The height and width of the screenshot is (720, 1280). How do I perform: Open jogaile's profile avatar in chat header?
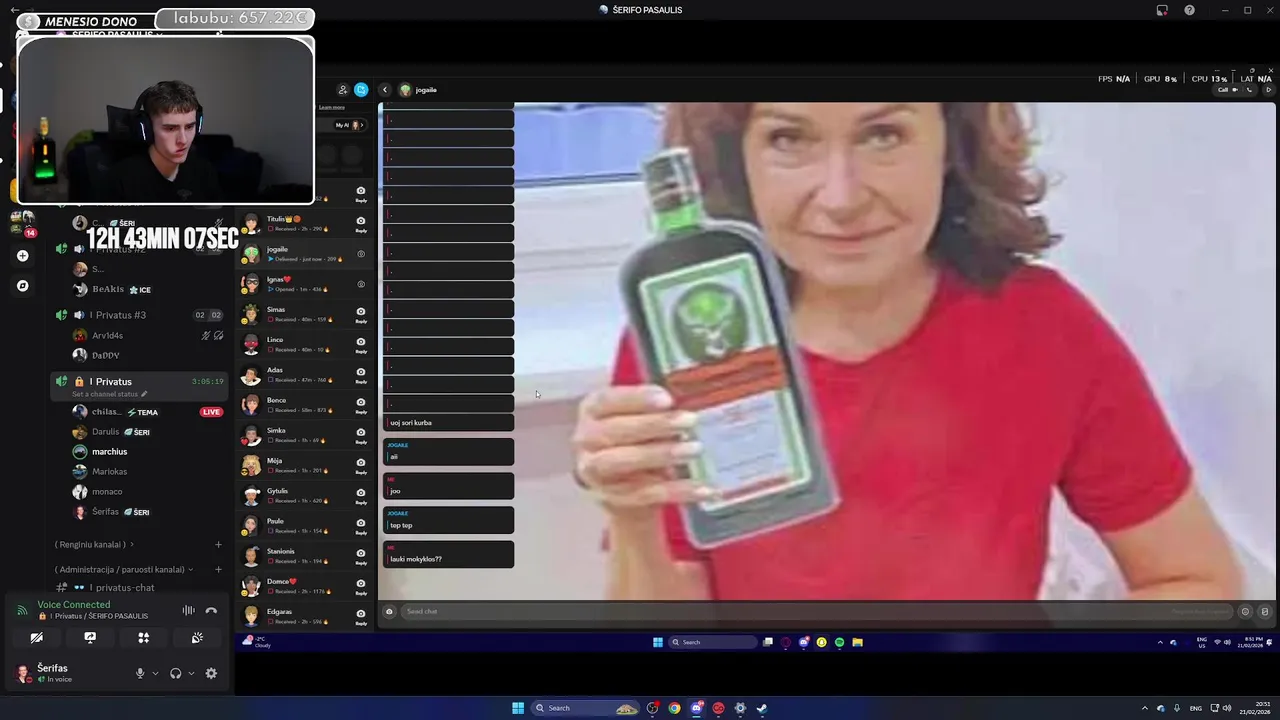[405, 90]
